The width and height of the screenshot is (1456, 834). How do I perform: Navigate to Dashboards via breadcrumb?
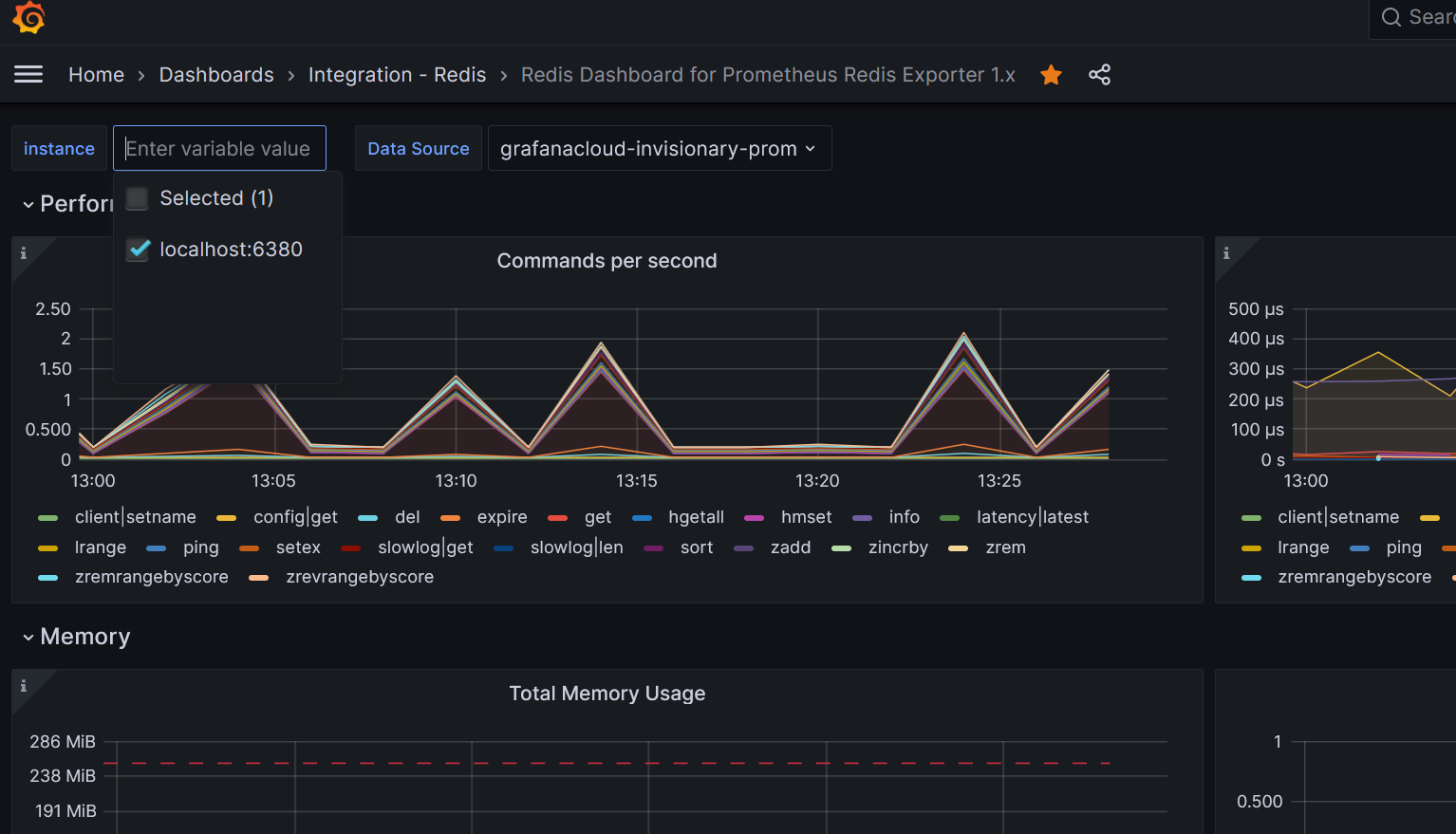coord(215,74)
